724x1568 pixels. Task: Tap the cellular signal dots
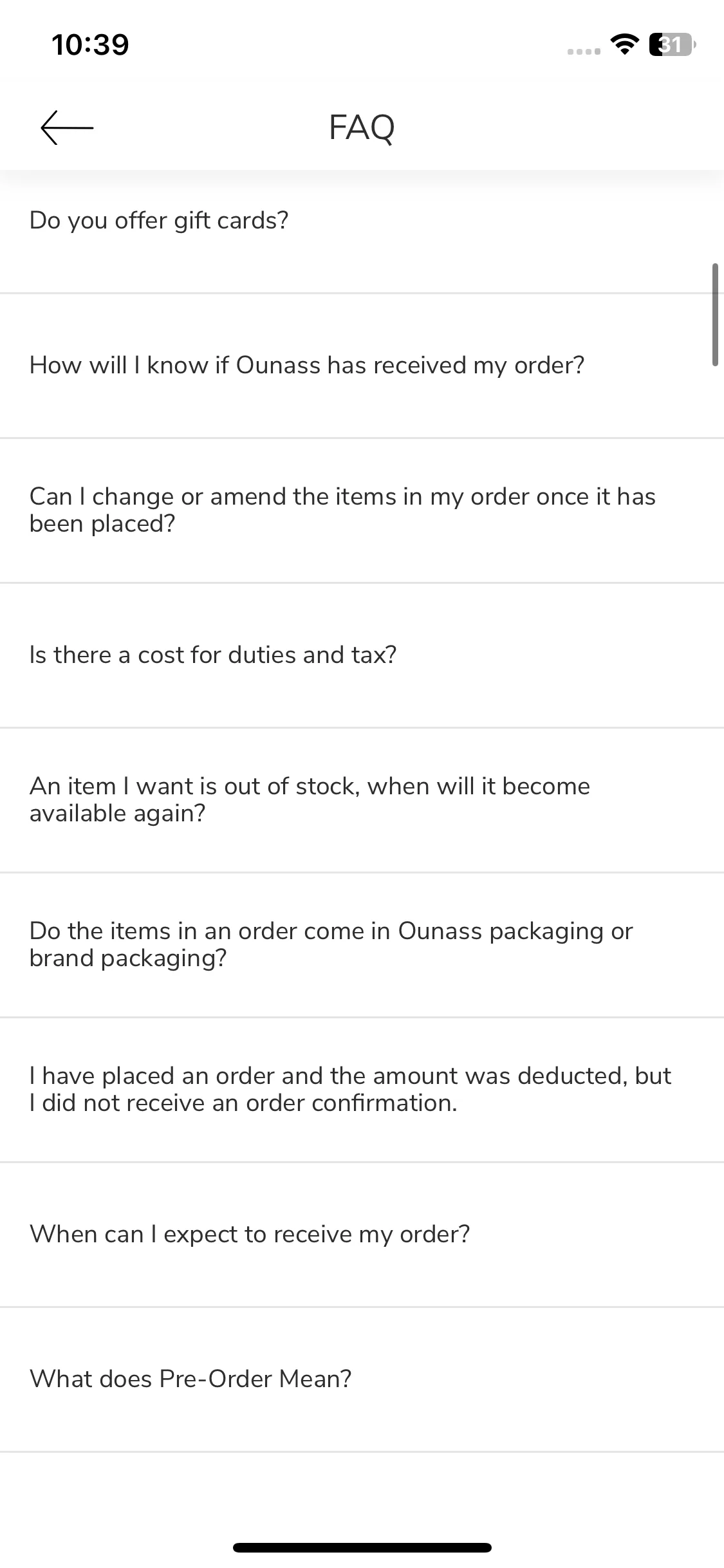pos(584,51)
